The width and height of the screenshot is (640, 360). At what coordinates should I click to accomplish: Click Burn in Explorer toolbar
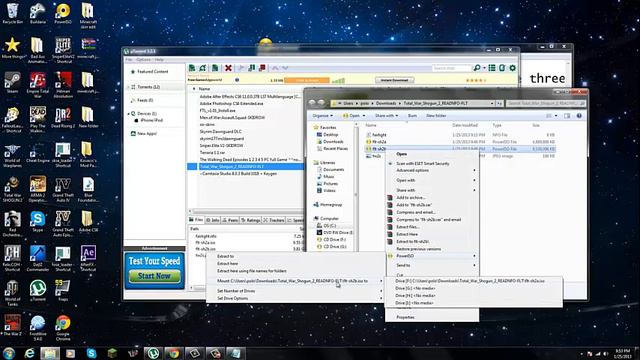point(412,116)
